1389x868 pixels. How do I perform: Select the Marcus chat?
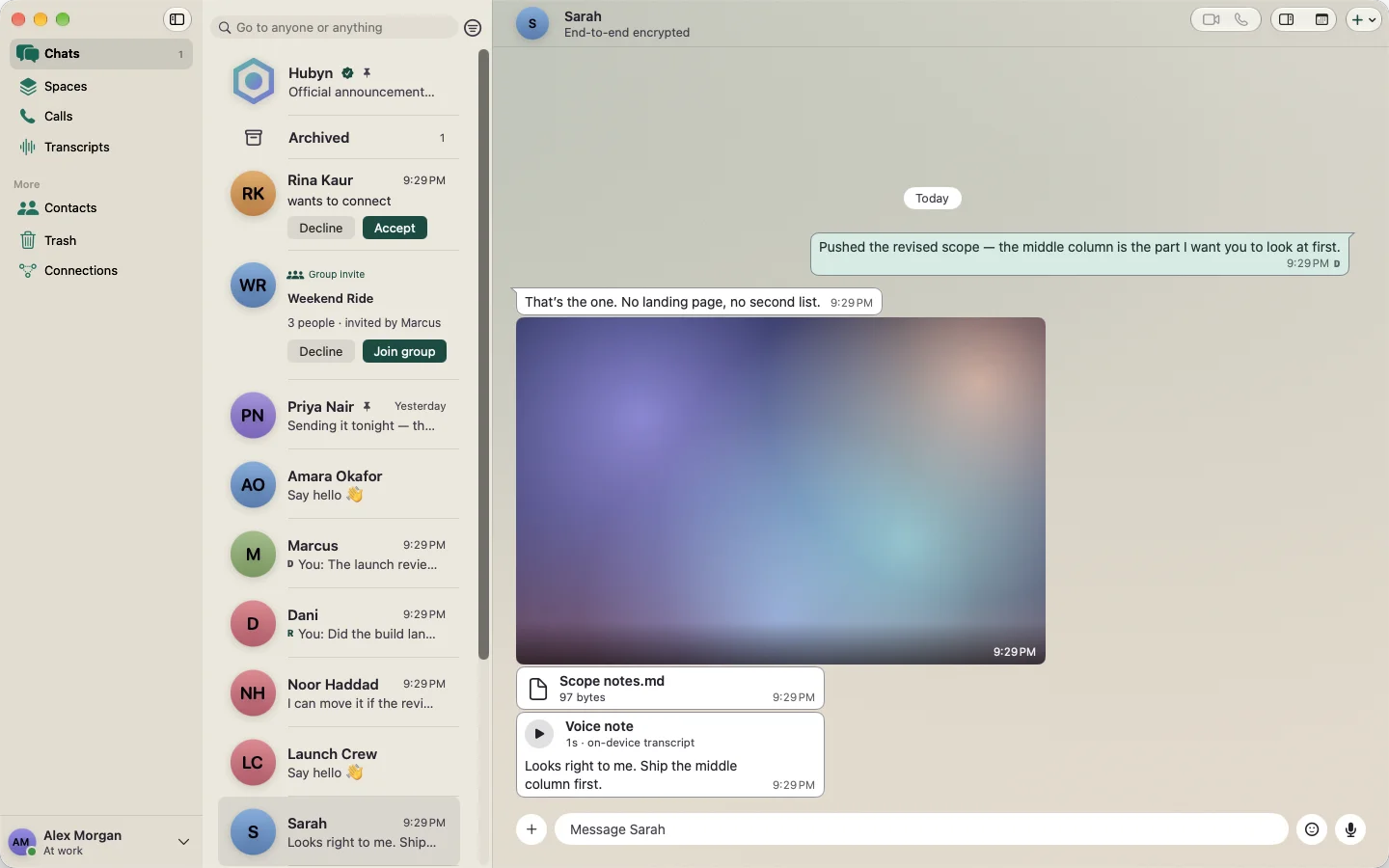(x=339, y=555)
